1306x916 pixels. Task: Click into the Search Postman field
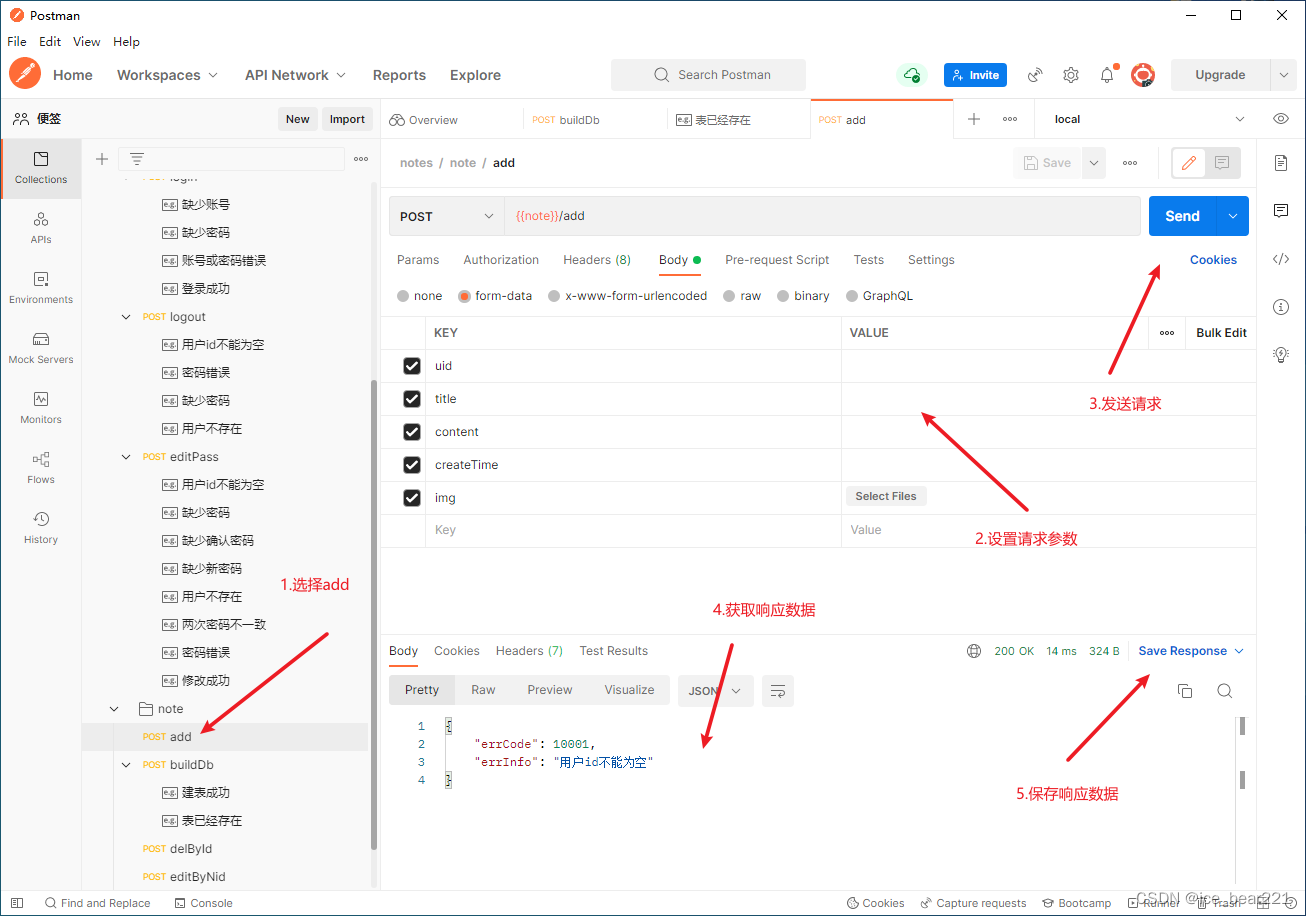point(708,75)
